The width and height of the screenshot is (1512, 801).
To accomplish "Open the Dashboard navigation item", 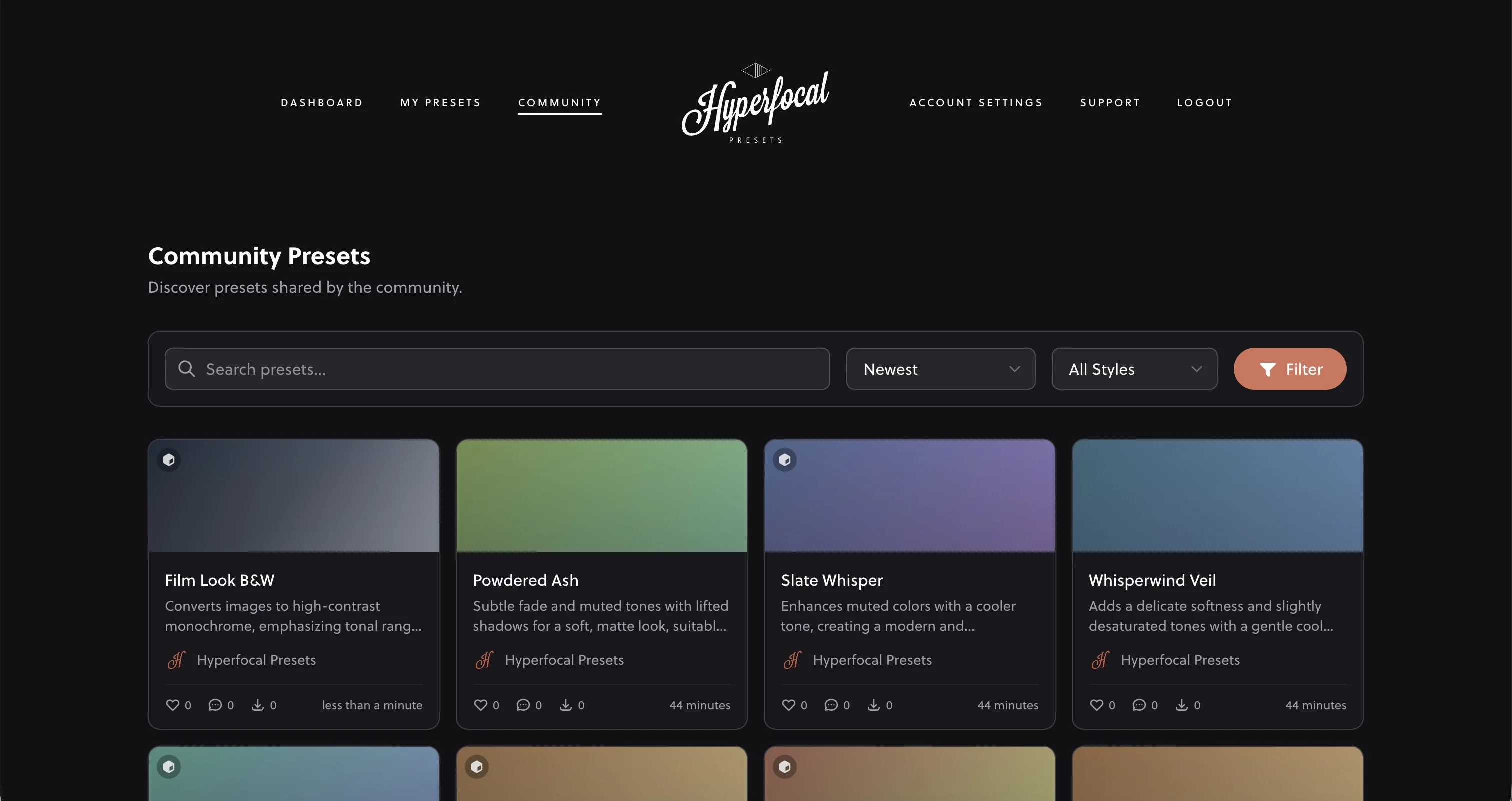I will [x=321, y=102].
